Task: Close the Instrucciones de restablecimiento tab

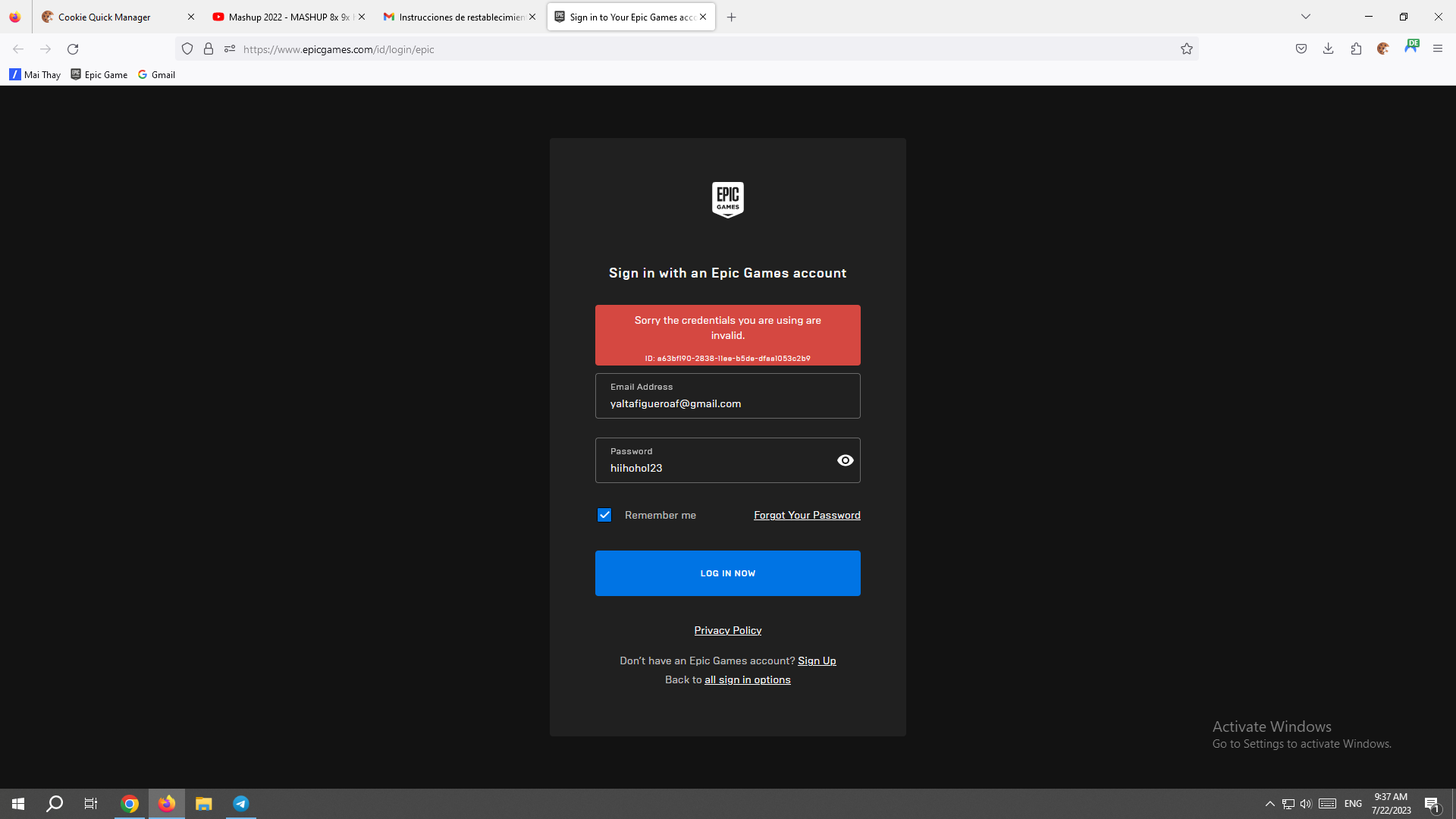Action: [x=532, y=17]
